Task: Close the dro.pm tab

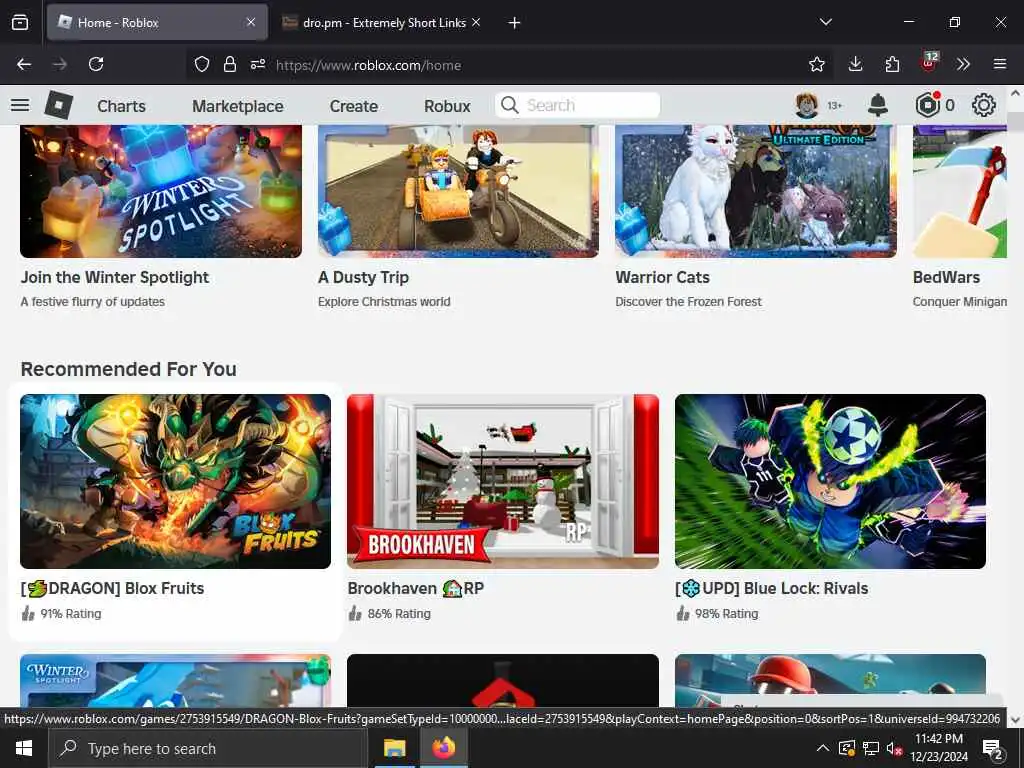Action: coord(476,22)
